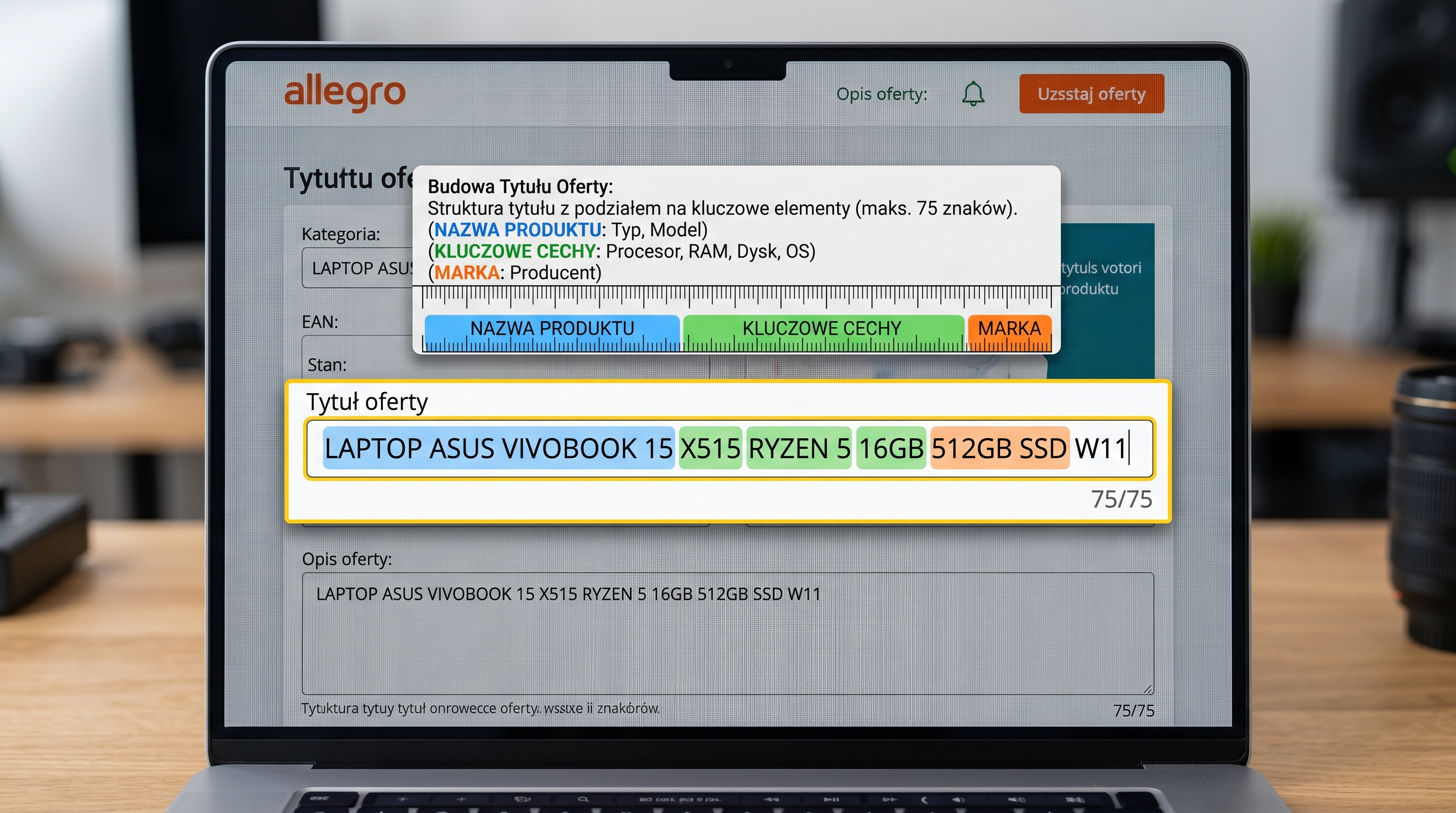Click the 16GB highlighted title segment

coord(891,448)
